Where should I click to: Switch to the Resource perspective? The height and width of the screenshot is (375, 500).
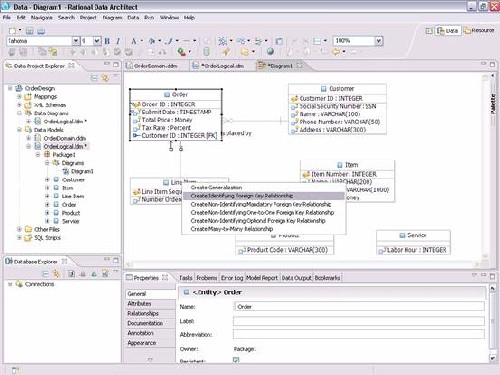pos(479,30)
